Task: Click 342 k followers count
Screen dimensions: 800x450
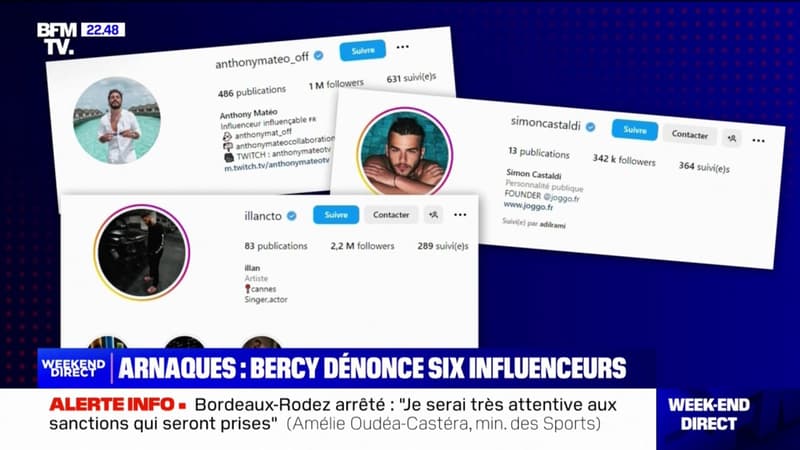Action: click(x=624, y=160)
